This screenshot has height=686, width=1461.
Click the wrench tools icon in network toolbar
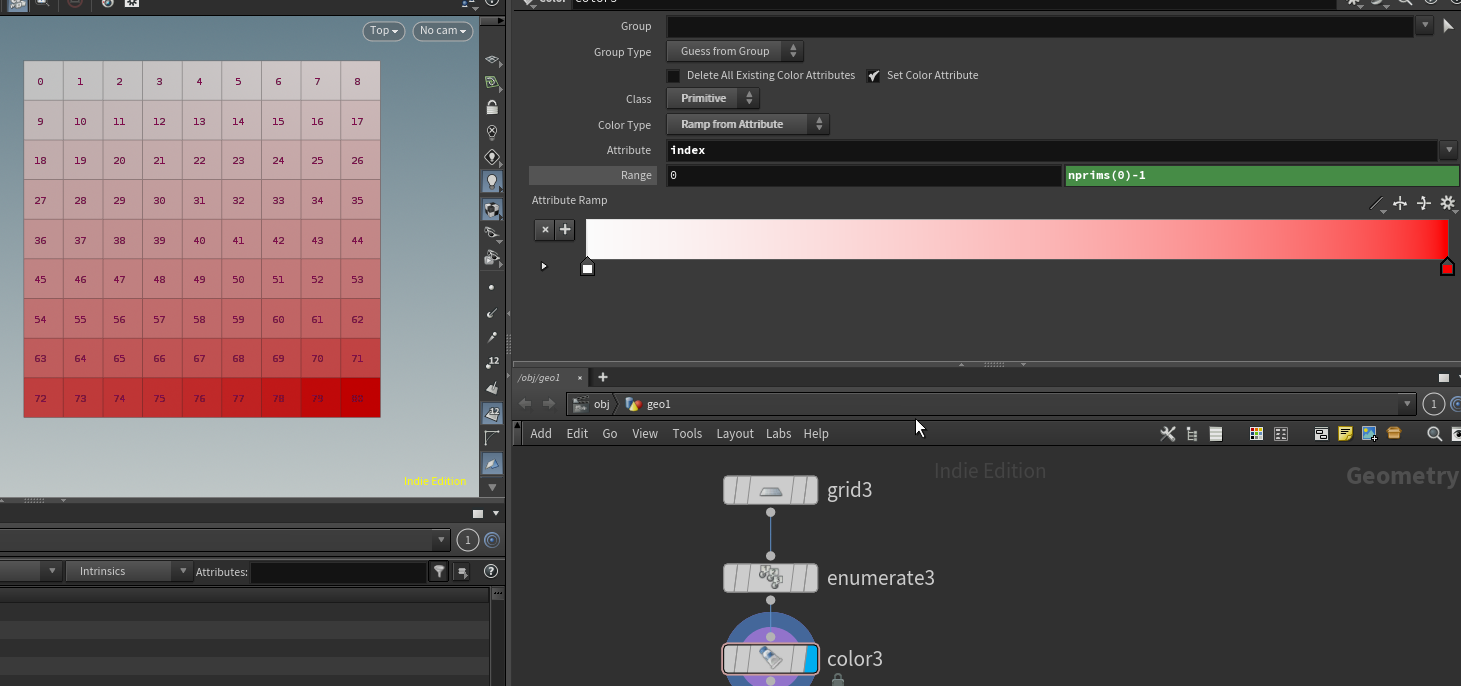pos(1167,434)
